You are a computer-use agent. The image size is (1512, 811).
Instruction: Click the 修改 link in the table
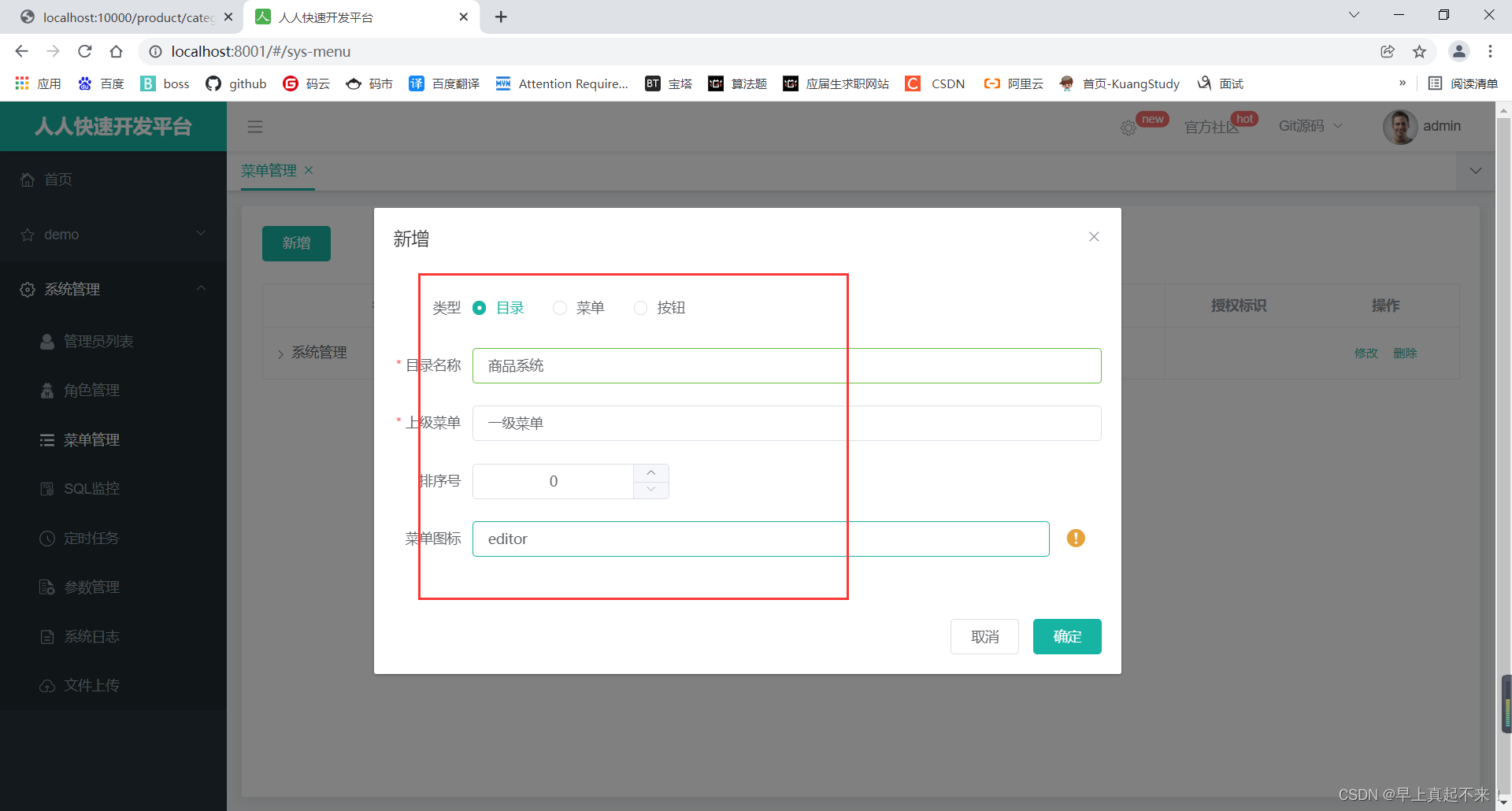tap(1366, 353)
